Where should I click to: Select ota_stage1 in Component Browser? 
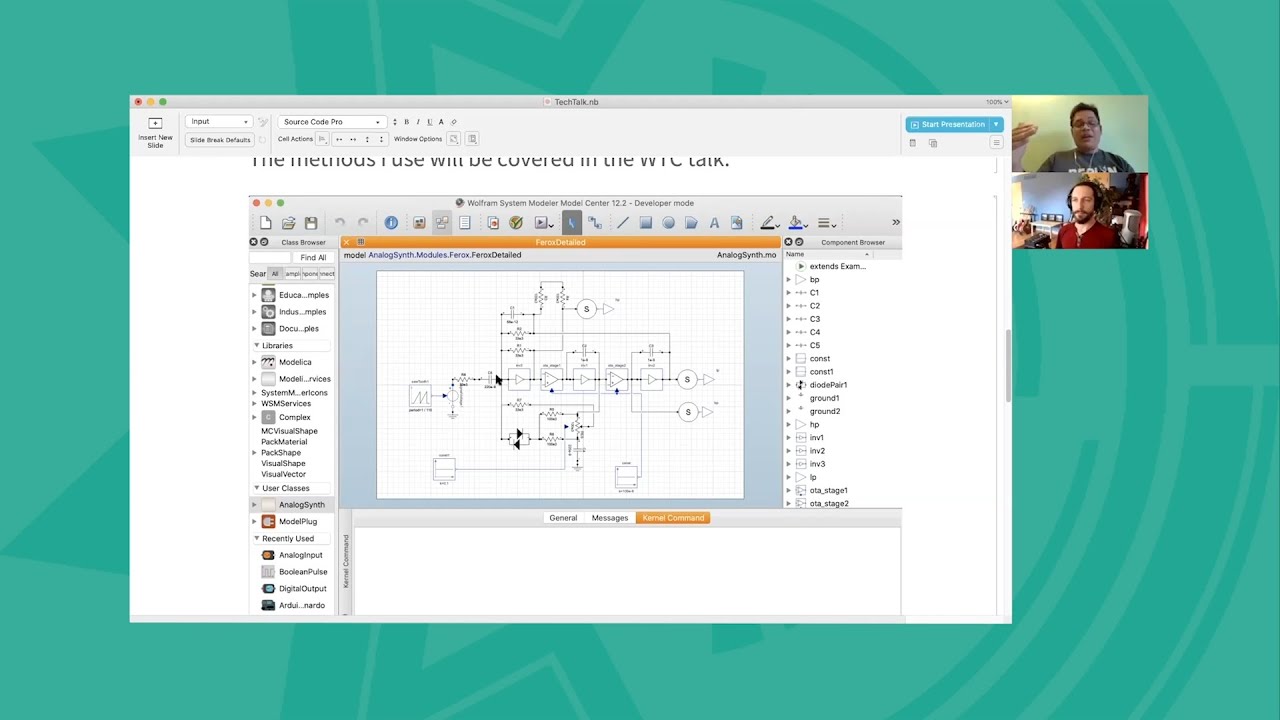828,490
